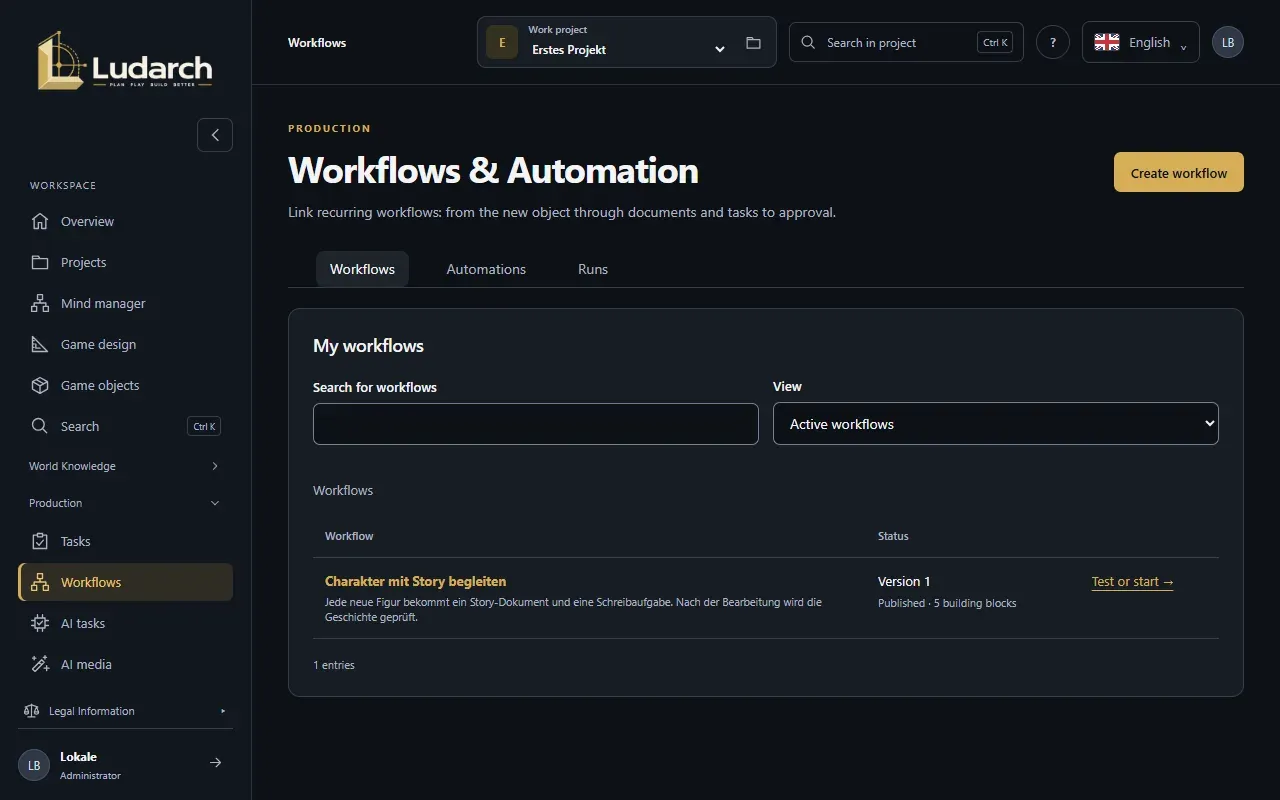Collapse the Production section

(x=125, y=503)
